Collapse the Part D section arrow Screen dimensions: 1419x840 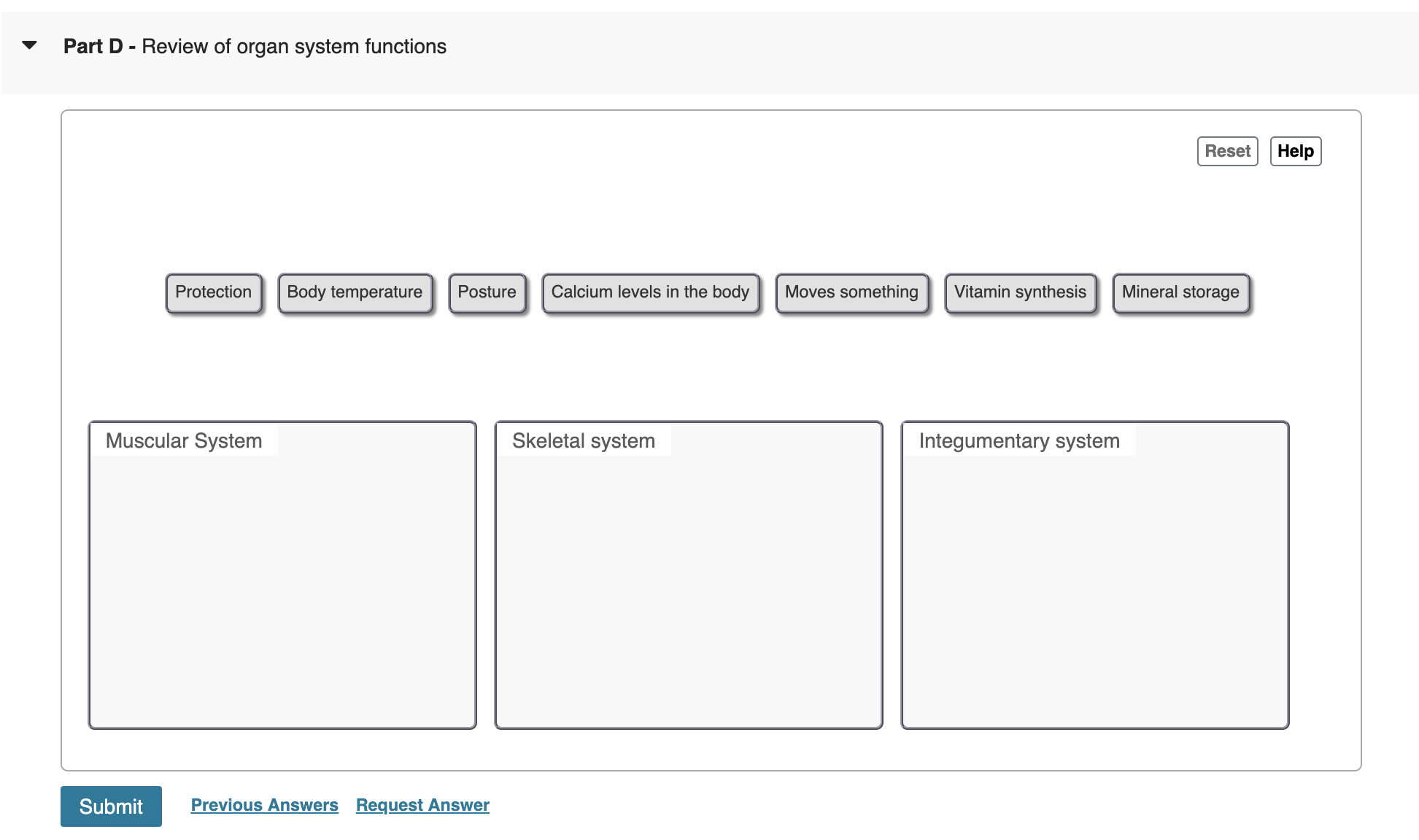30,45
